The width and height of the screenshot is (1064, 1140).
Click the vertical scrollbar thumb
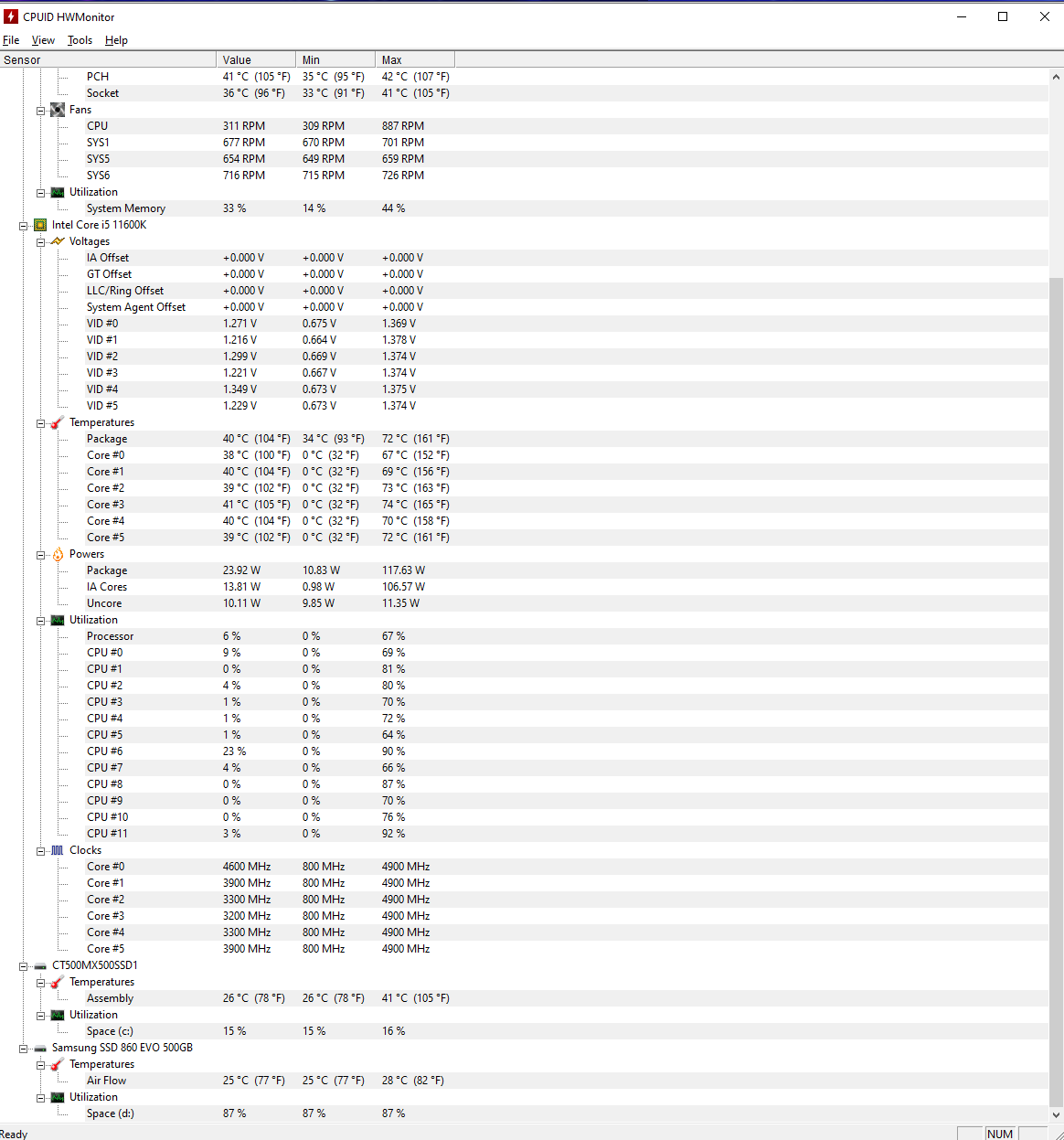click(x=1056, y=690)
